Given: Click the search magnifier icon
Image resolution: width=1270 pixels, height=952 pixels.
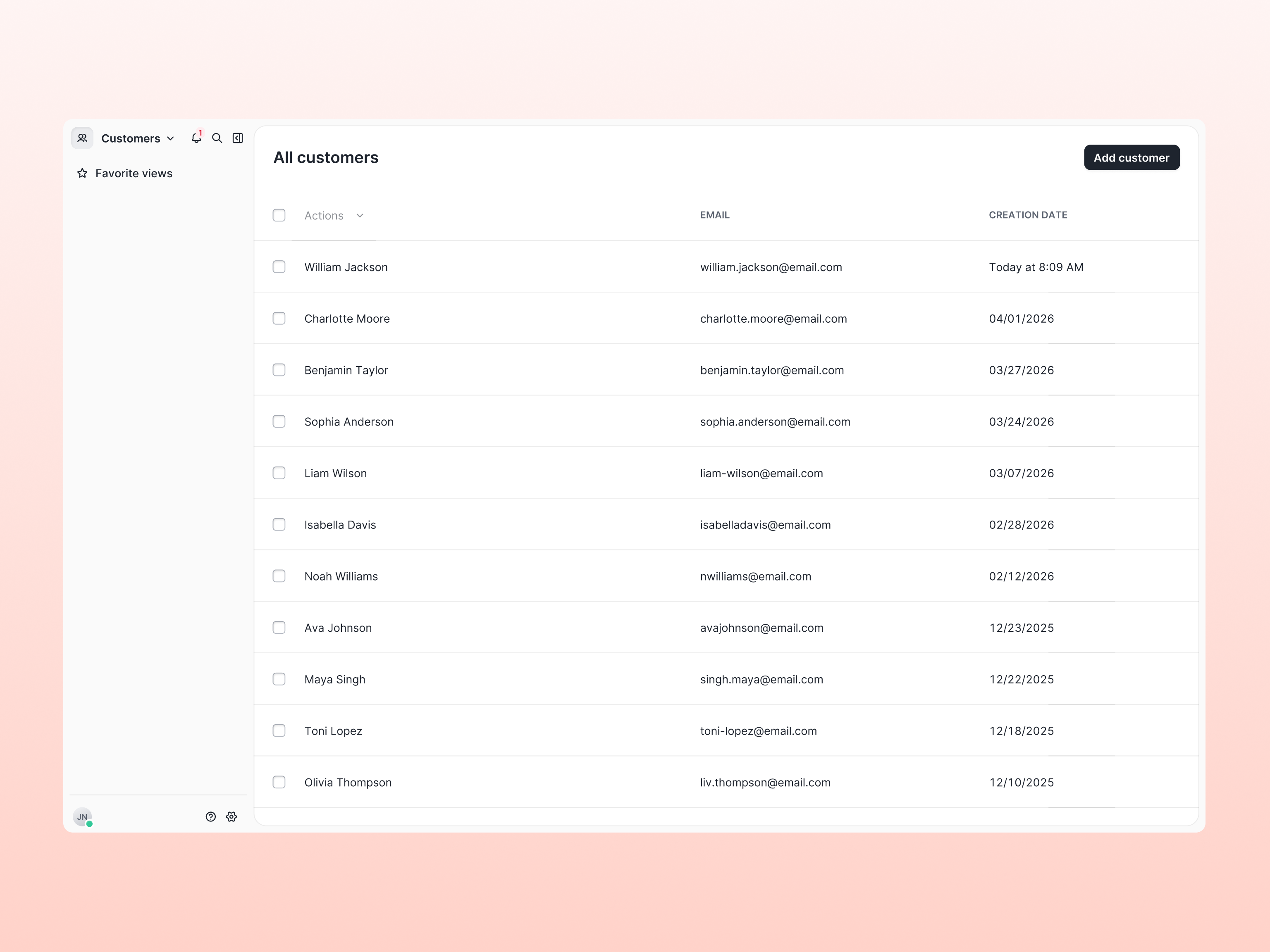Looking at the screenshot, I should (217, 138).
